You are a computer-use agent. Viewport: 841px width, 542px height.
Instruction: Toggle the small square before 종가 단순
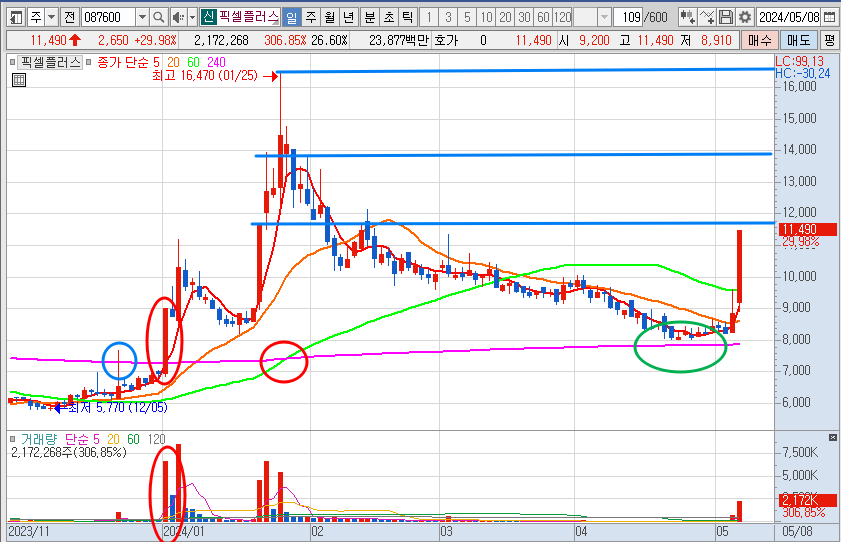tap(88, 62)
